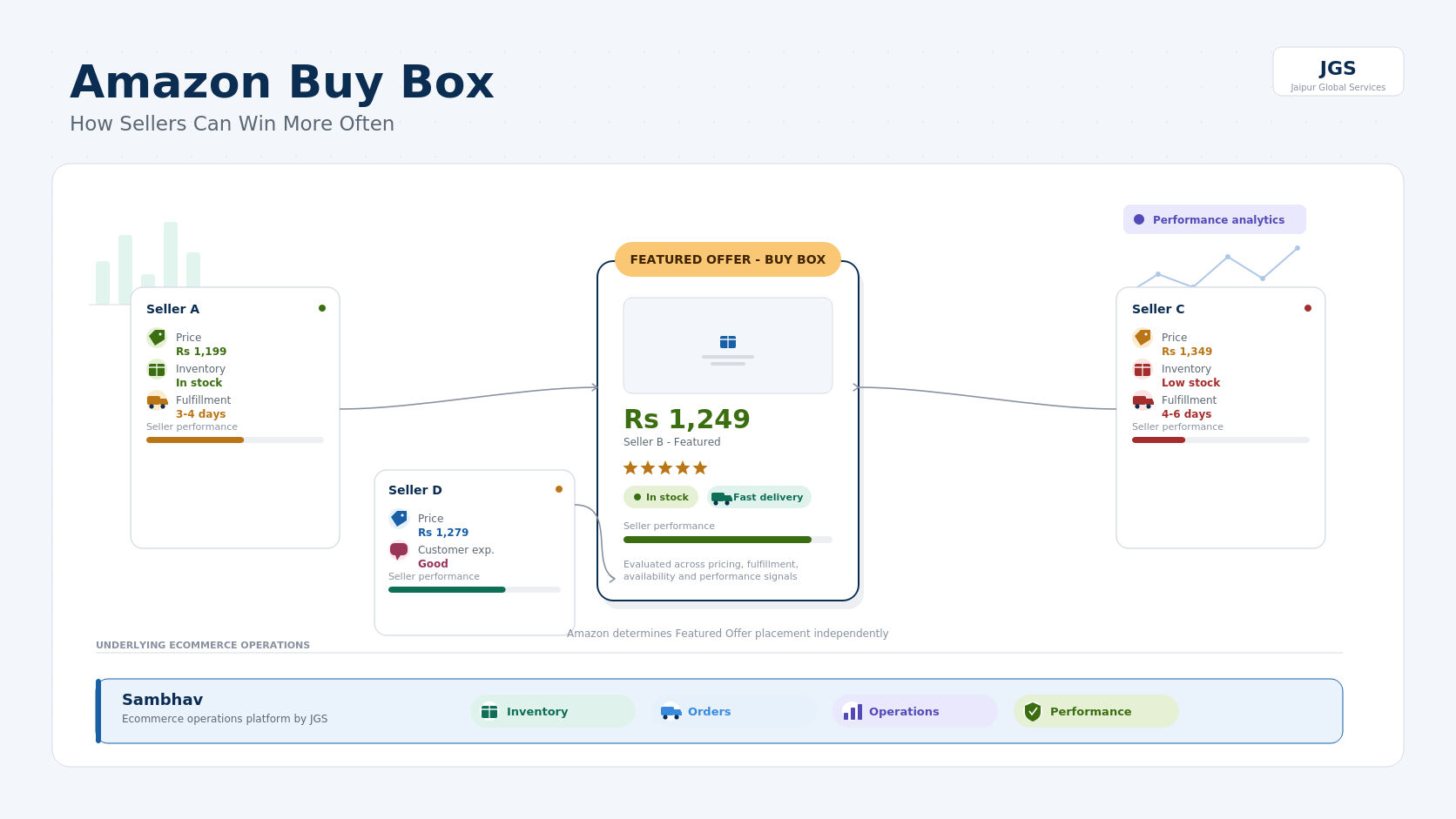Viewport: 1456px width, 819px height.
Task: Click the Amazon Buy Box heading
Action: pos(282,83)
